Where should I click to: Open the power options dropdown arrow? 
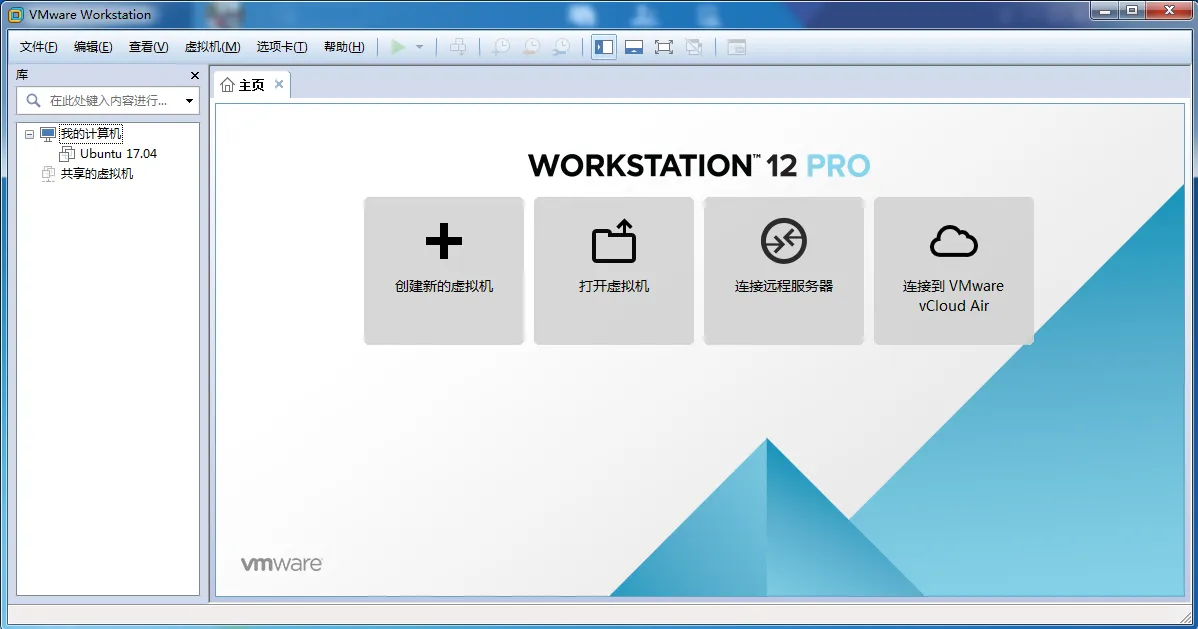point(419,47)
